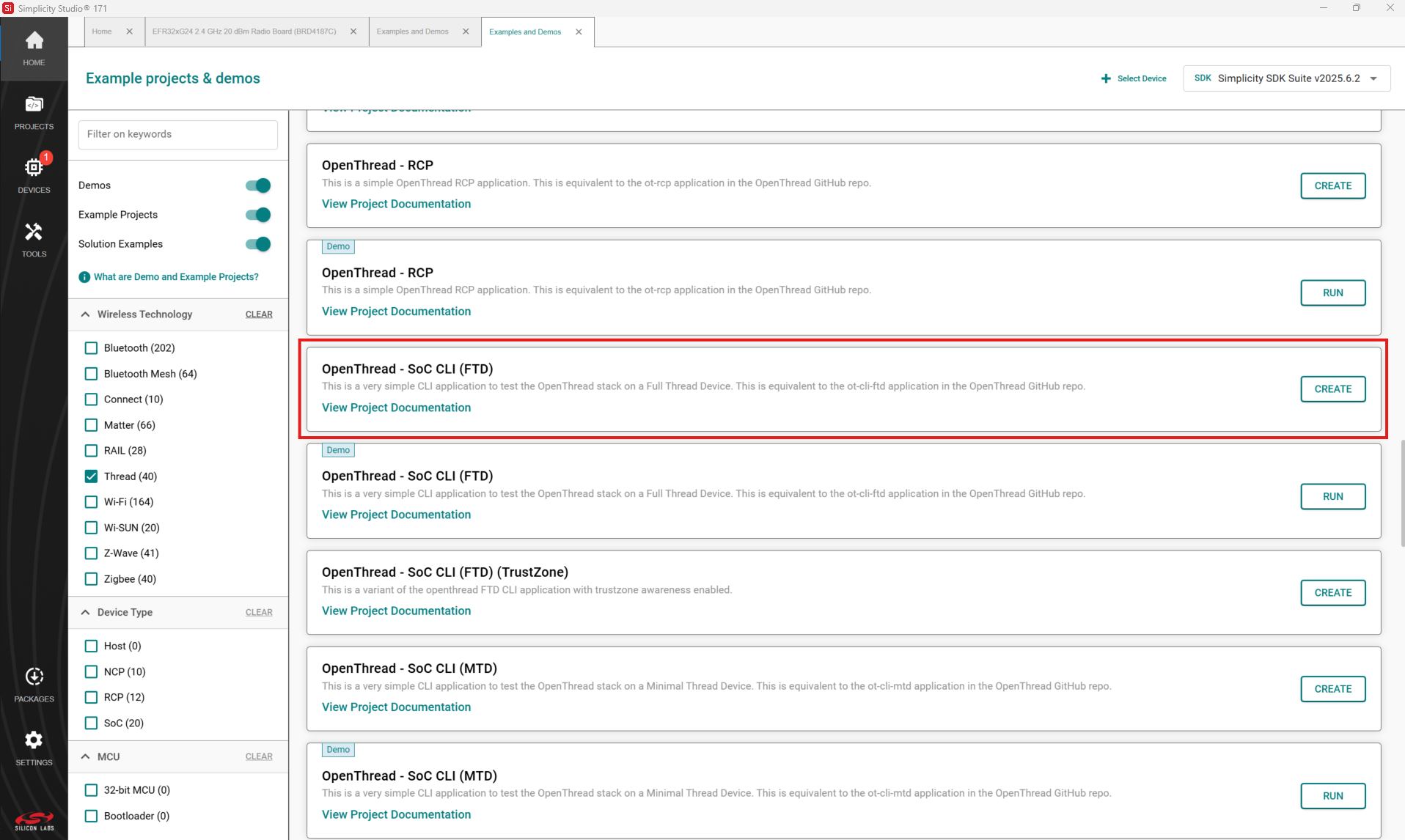This screenshot has height=840, width=1405.
Task: Create the OpenThread SoC CLI FTD project
Action: [x=1332, y=388]
